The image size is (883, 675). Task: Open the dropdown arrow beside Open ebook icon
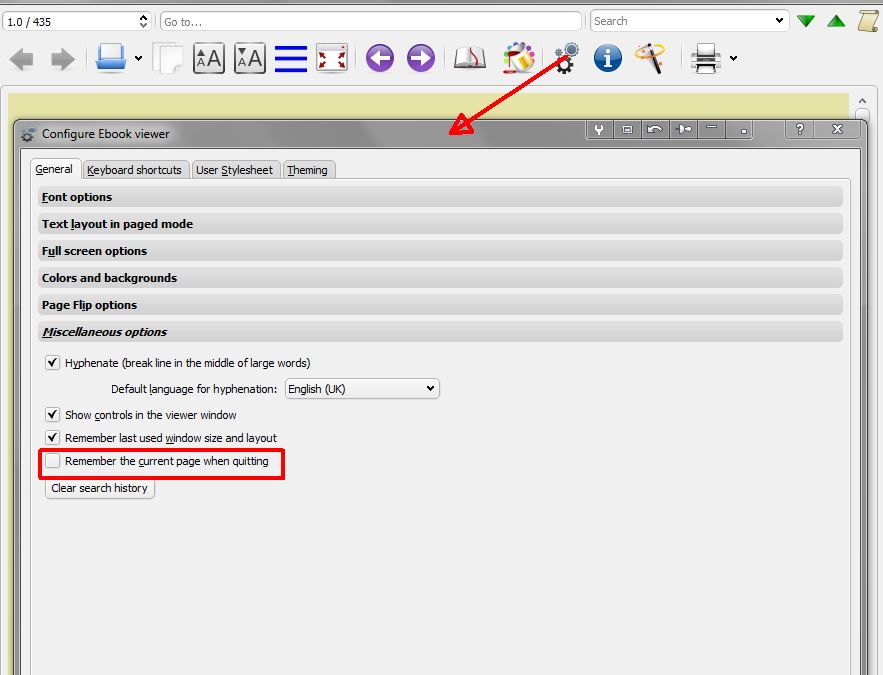139,58
